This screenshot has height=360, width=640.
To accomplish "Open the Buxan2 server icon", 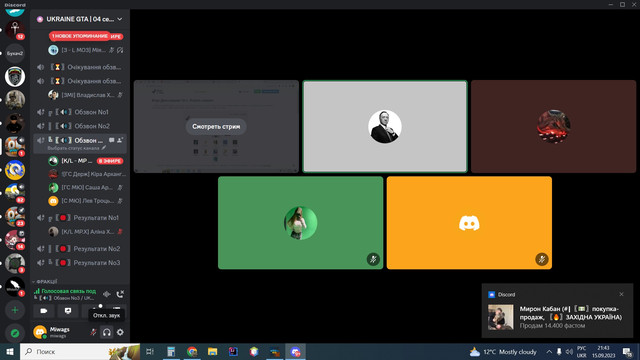I will tap(15, 53).
